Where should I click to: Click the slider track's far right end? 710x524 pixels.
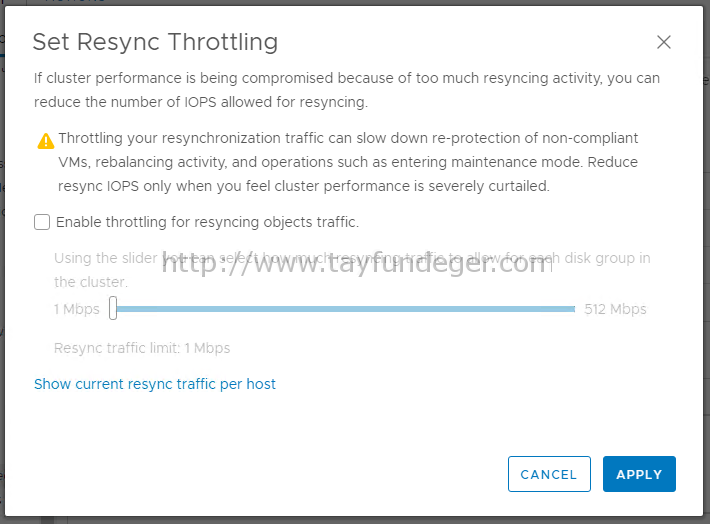573,309
